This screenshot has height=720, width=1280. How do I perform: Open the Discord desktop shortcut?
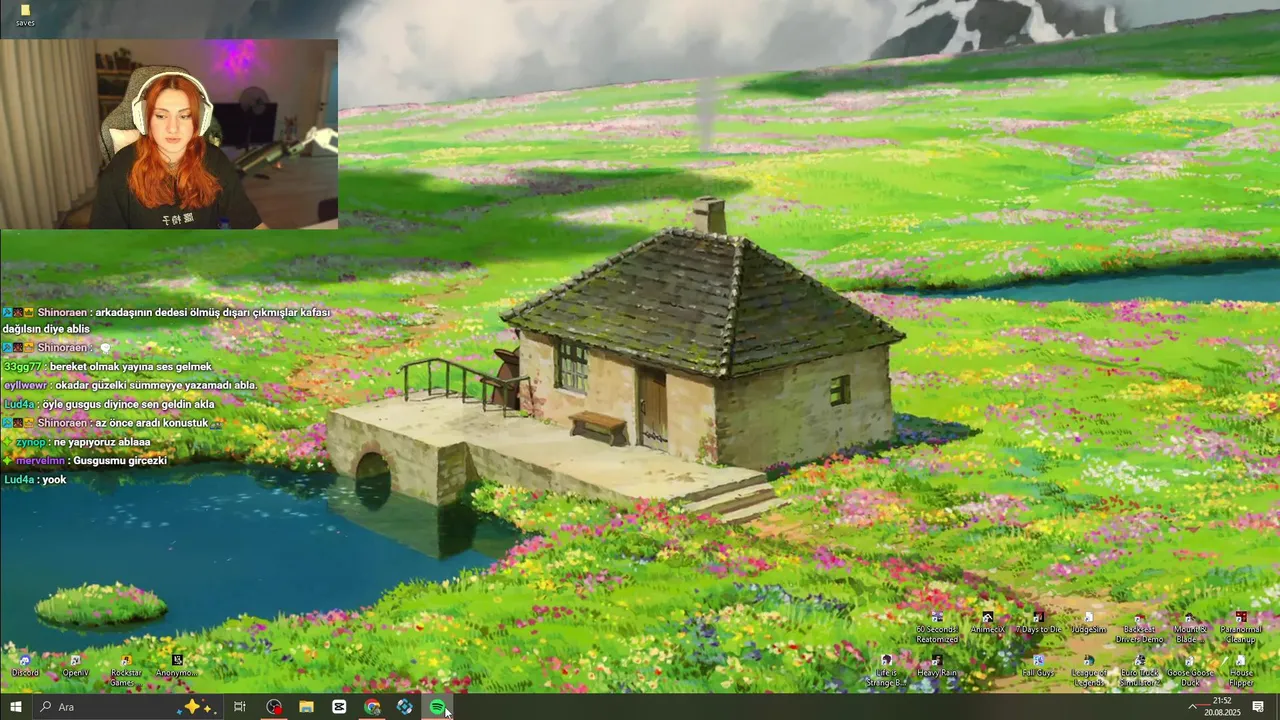[25, 666]
